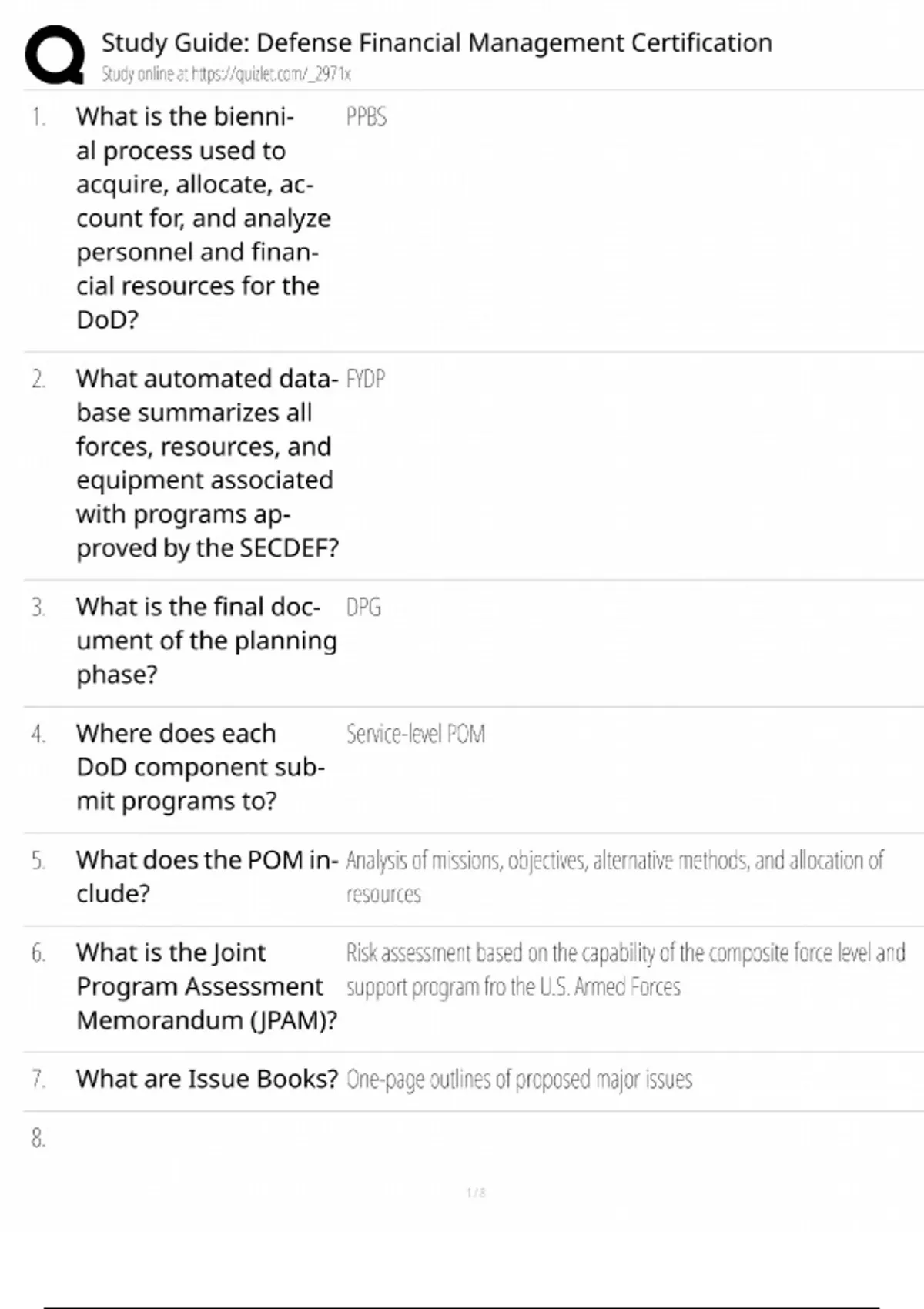Click the Issue Books question

click(206, 1079)
